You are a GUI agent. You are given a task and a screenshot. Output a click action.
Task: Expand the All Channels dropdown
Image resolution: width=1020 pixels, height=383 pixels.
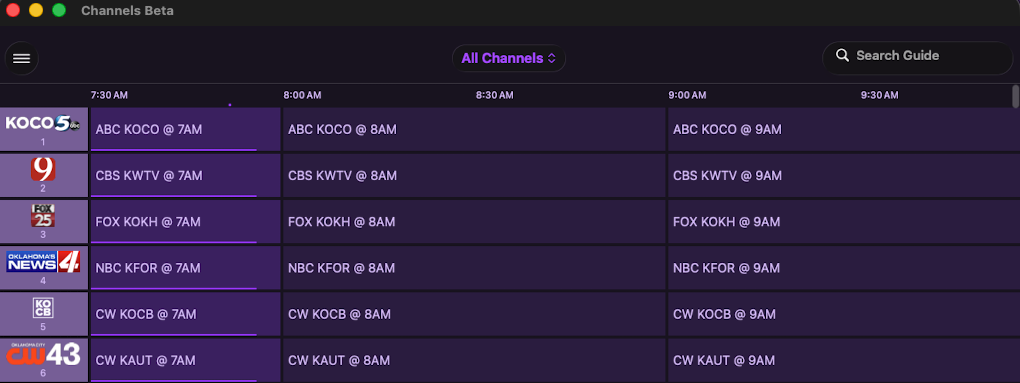click(x=509, y=58)
